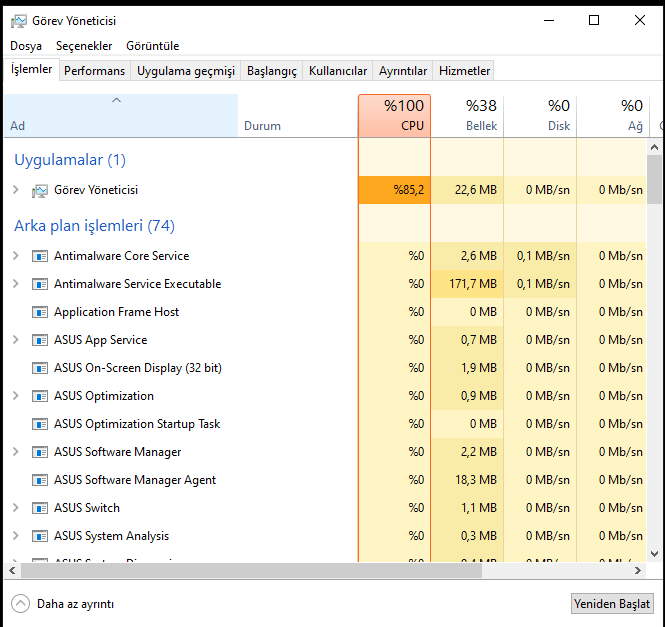
Task: Click the vertical scrollbar down arrow
Action: click(654, 554)
